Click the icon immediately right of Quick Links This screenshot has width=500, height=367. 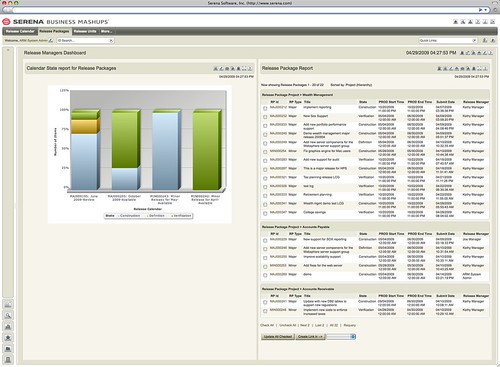point(485,40)
